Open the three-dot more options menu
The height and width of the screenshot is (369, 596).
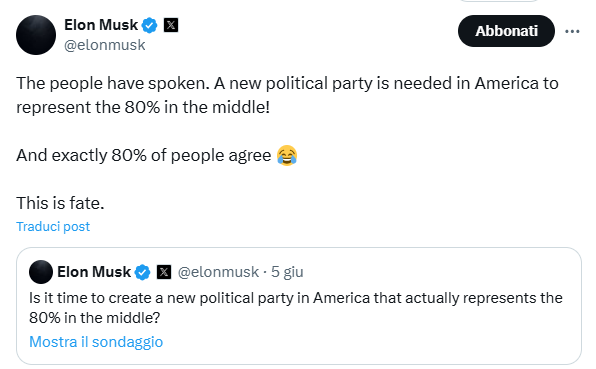coord(572,32)
